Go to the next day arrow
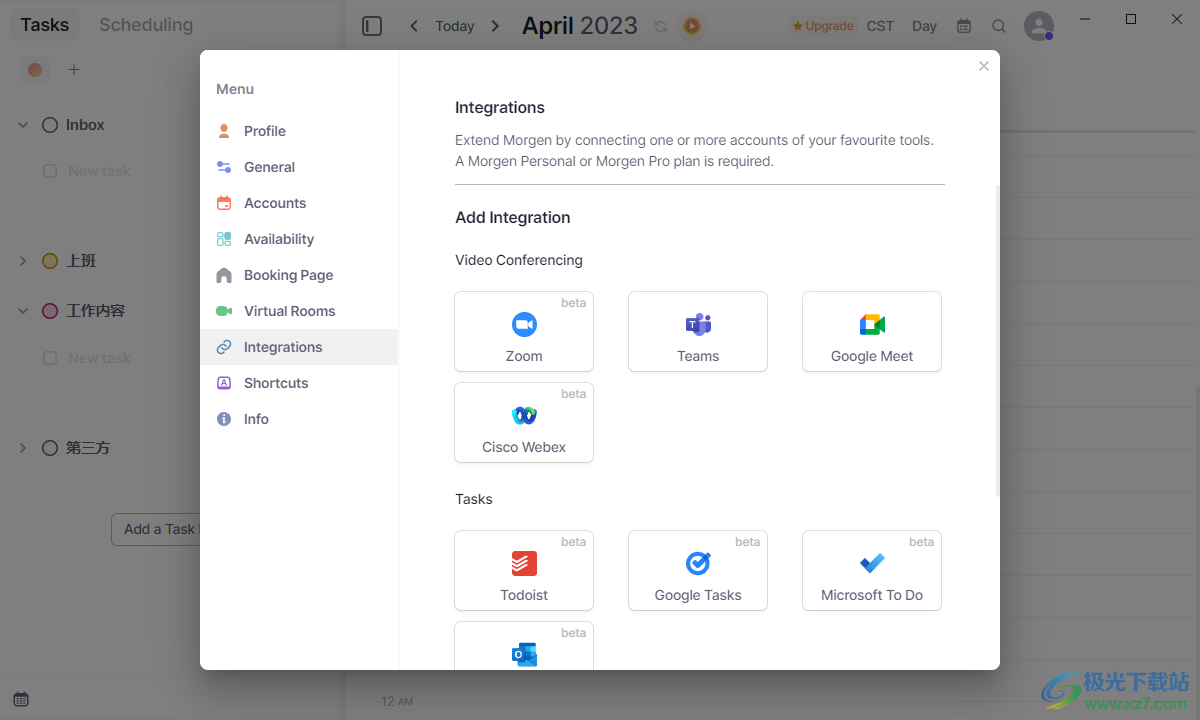The width and height of the screenshot is (1200, 720). pyautogui.click(x=495, y=26)
